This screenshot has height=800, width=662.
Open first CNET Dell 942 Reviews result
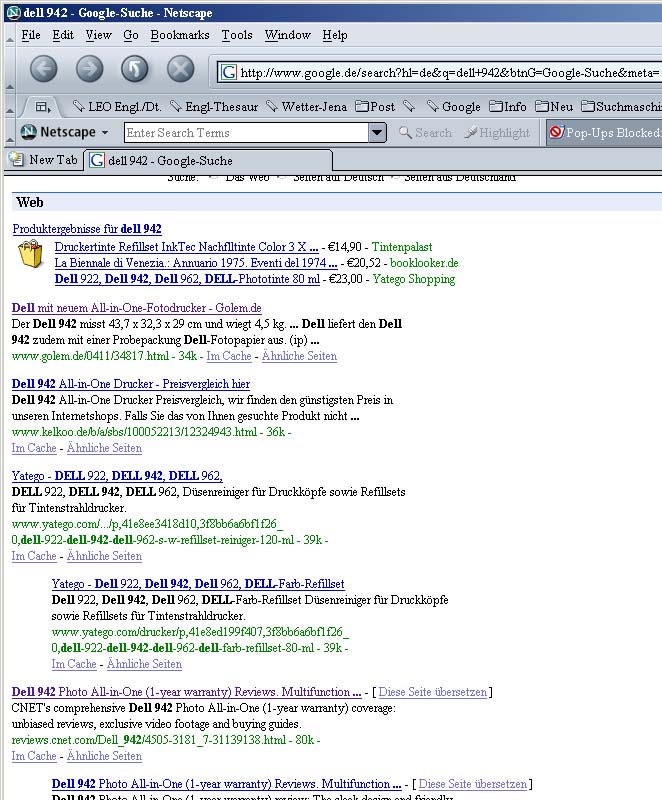click(x=186, y=692)
